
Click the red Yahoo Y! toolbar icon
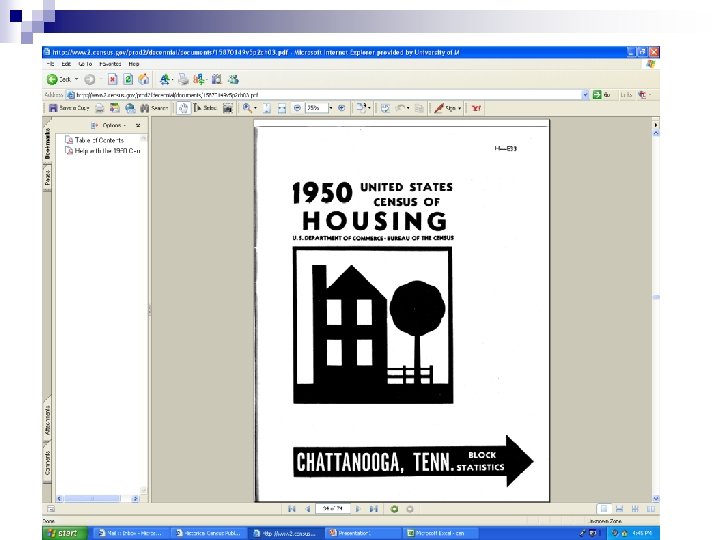pyautogui.click(x=476, y=108)
